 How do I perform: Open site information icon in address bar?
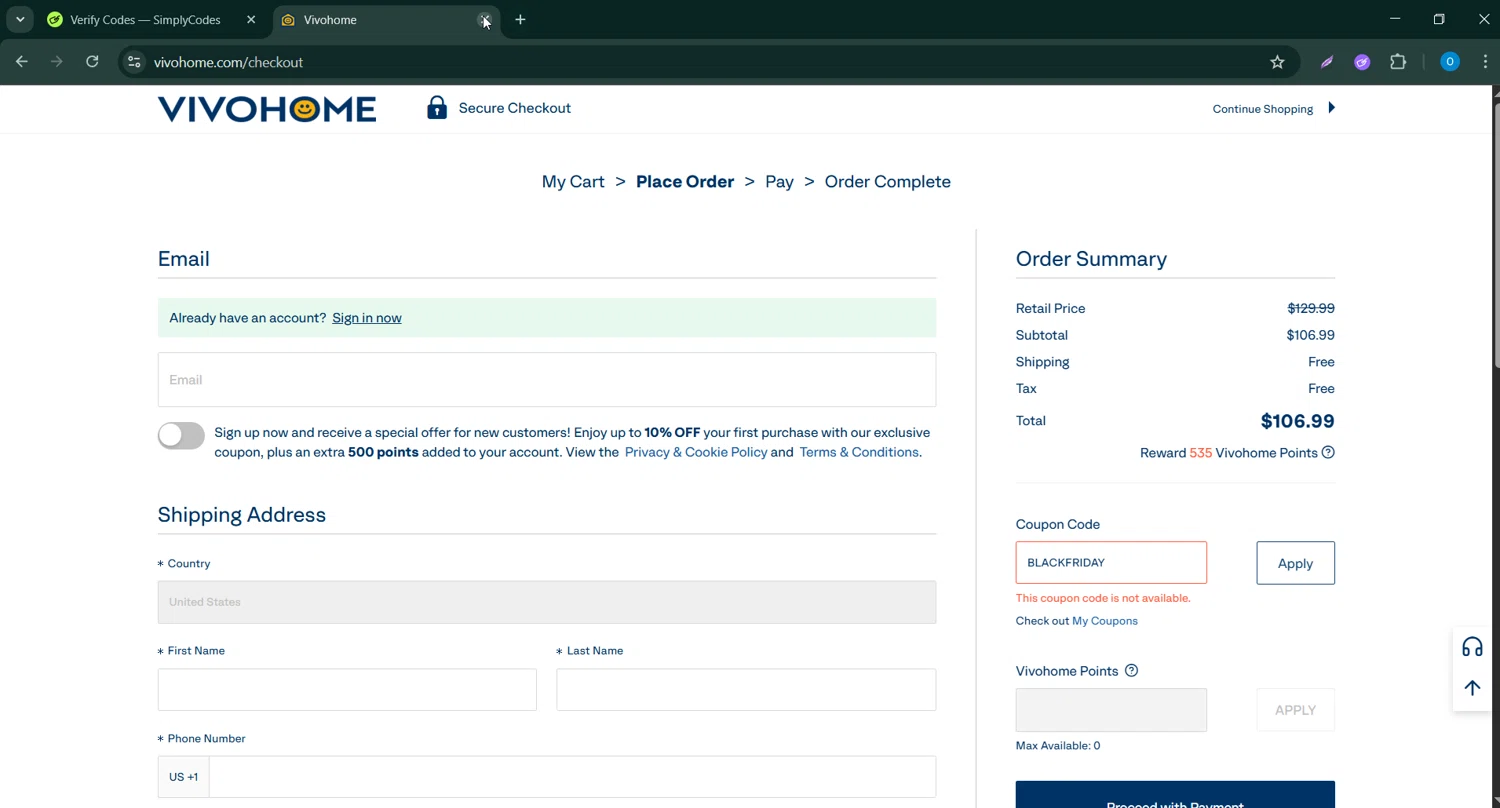pos(134,62)
